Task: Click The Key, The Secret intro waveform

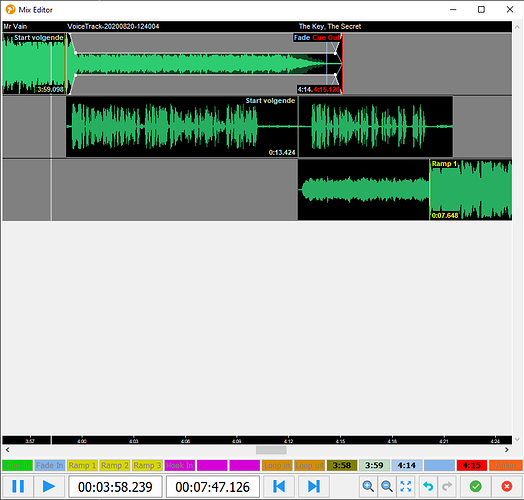Action: 364,189
